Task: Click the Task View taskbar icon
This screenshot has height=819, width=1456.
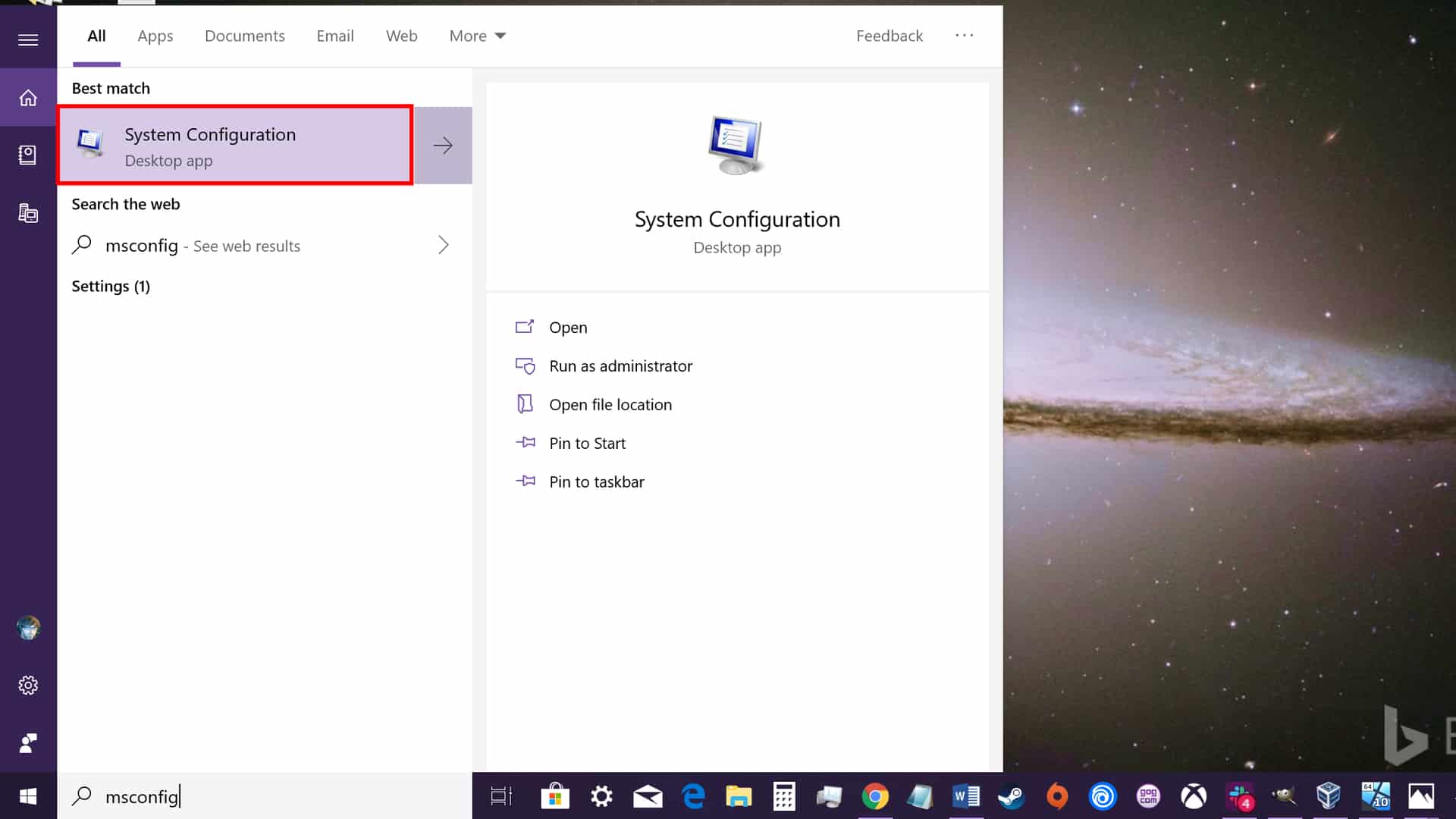Action: point(501,796)
